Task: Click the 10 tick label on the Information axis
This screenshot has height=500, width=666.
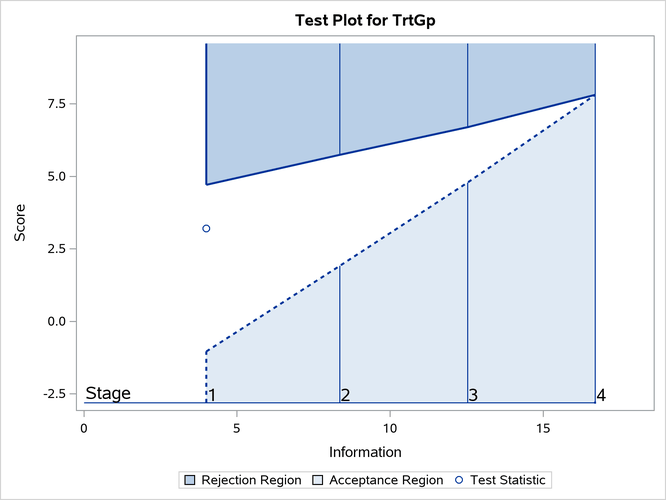Action: tap(389, 428)
